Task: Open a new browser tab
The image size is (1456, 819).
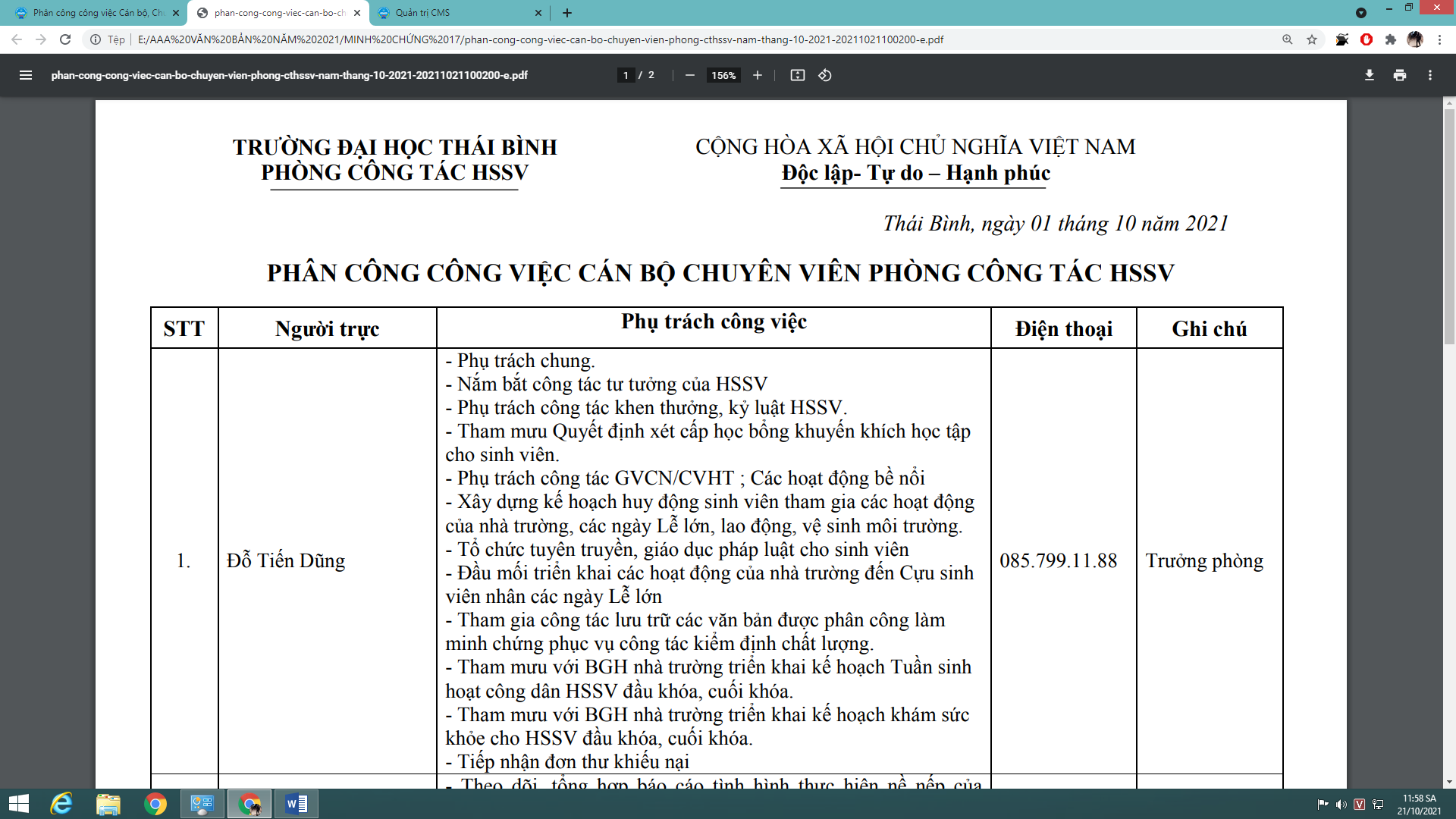Action: click(x=567, y=13)
